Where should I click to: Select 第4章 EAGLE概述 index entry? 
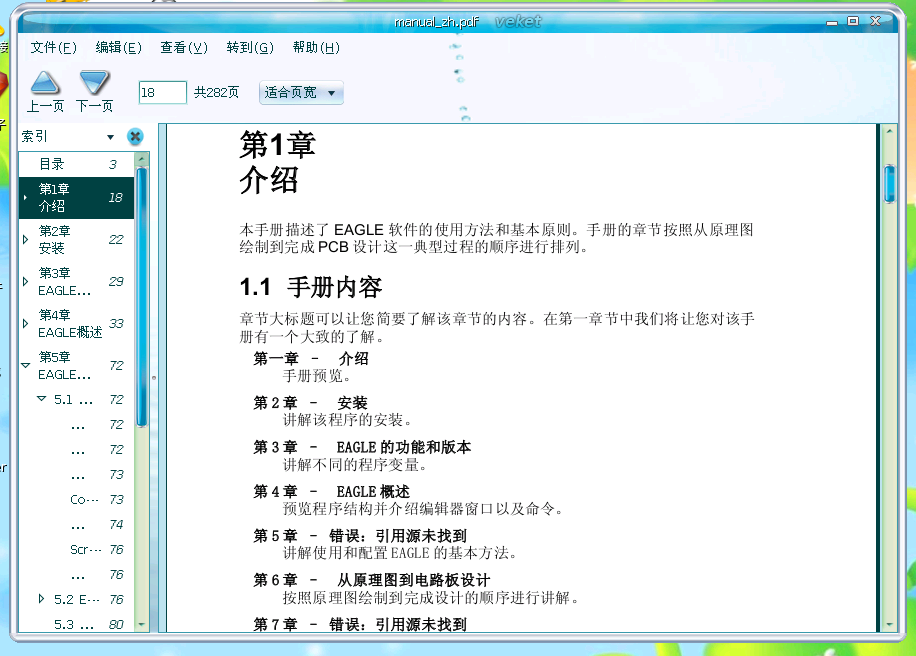click(77, 324)
